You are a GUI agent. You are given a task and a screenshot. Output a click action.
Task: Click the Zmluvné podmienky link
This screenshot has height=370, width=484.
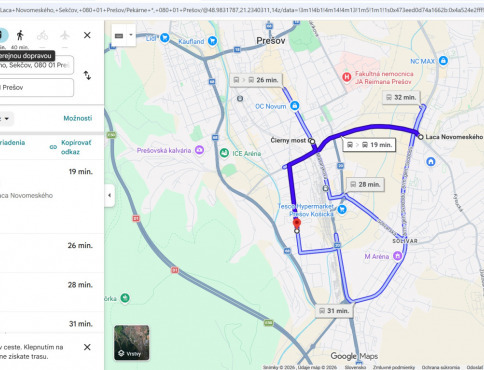394,367
